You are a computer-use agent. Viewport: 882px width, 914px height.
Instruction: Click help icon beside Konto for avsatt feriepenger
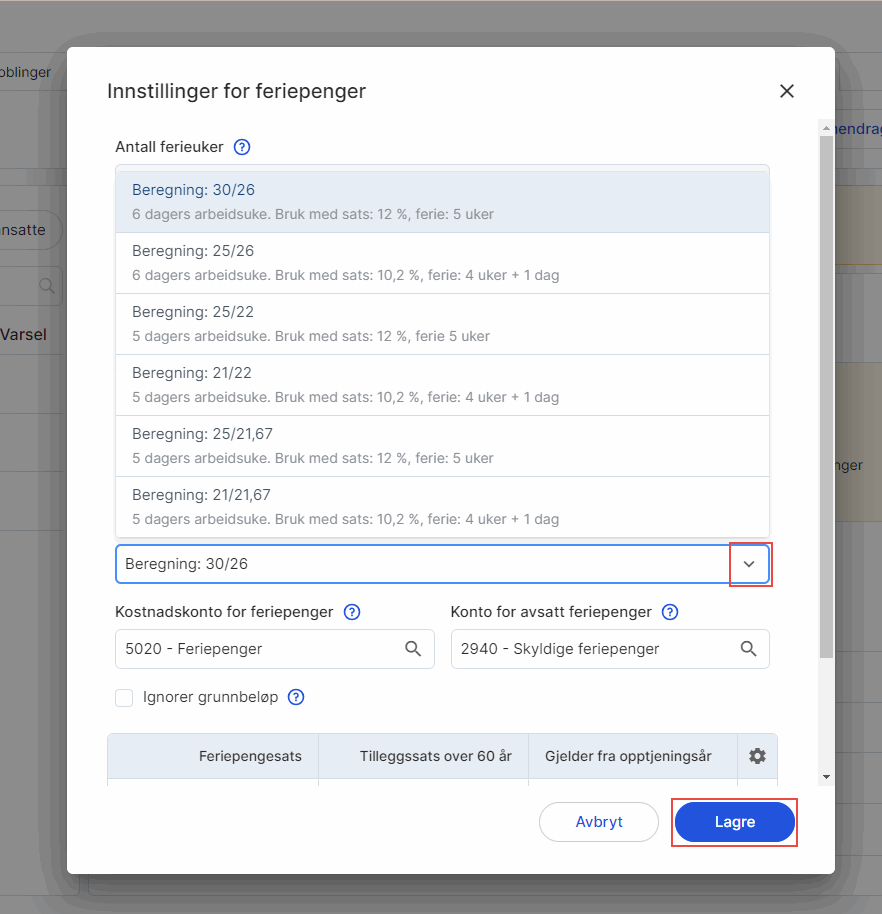tap(670, 612)
